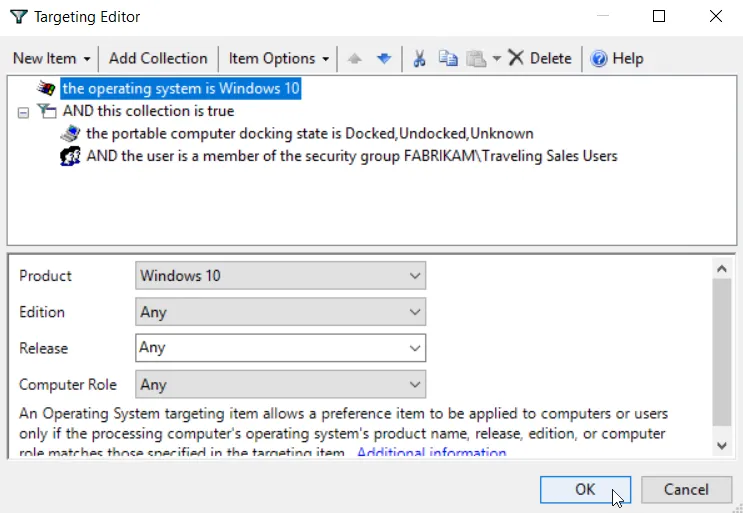Click the OK button
The image size is (743, 513).
coord(585,489)
